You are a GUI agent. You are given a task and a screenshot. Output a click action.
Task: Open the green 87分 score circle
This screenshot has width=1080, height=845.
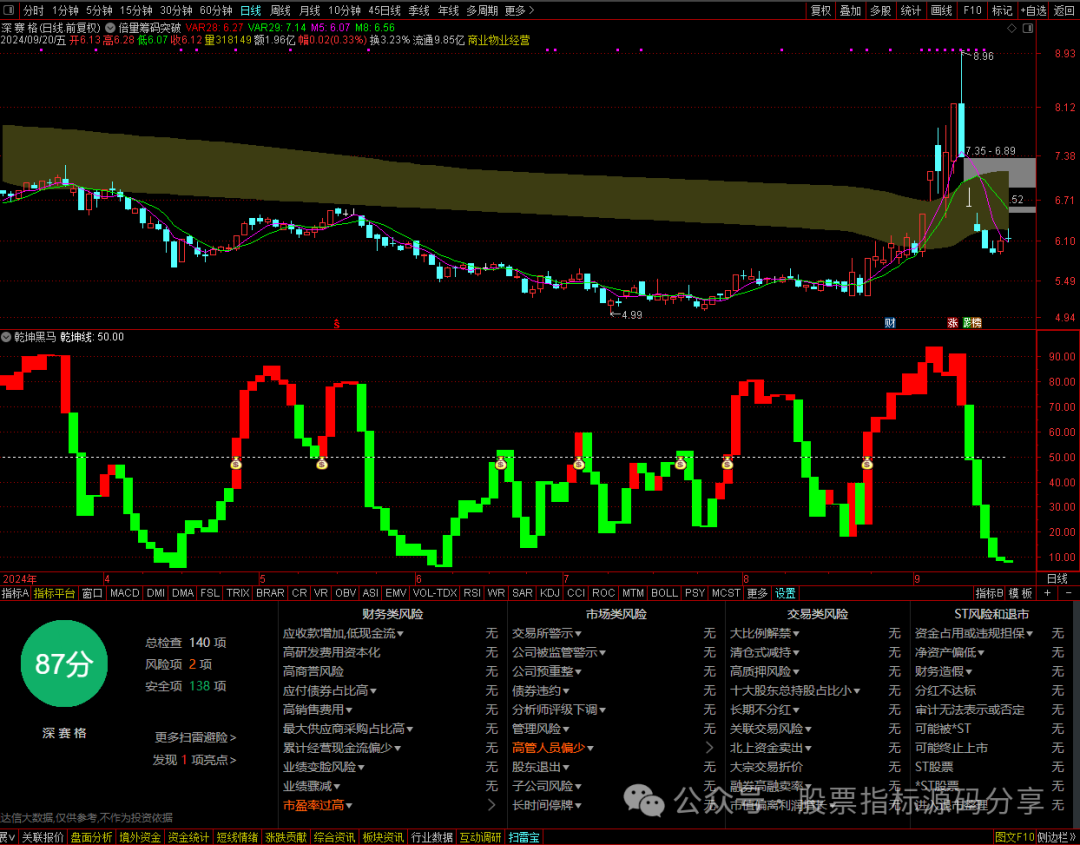(x=64, y=664)
